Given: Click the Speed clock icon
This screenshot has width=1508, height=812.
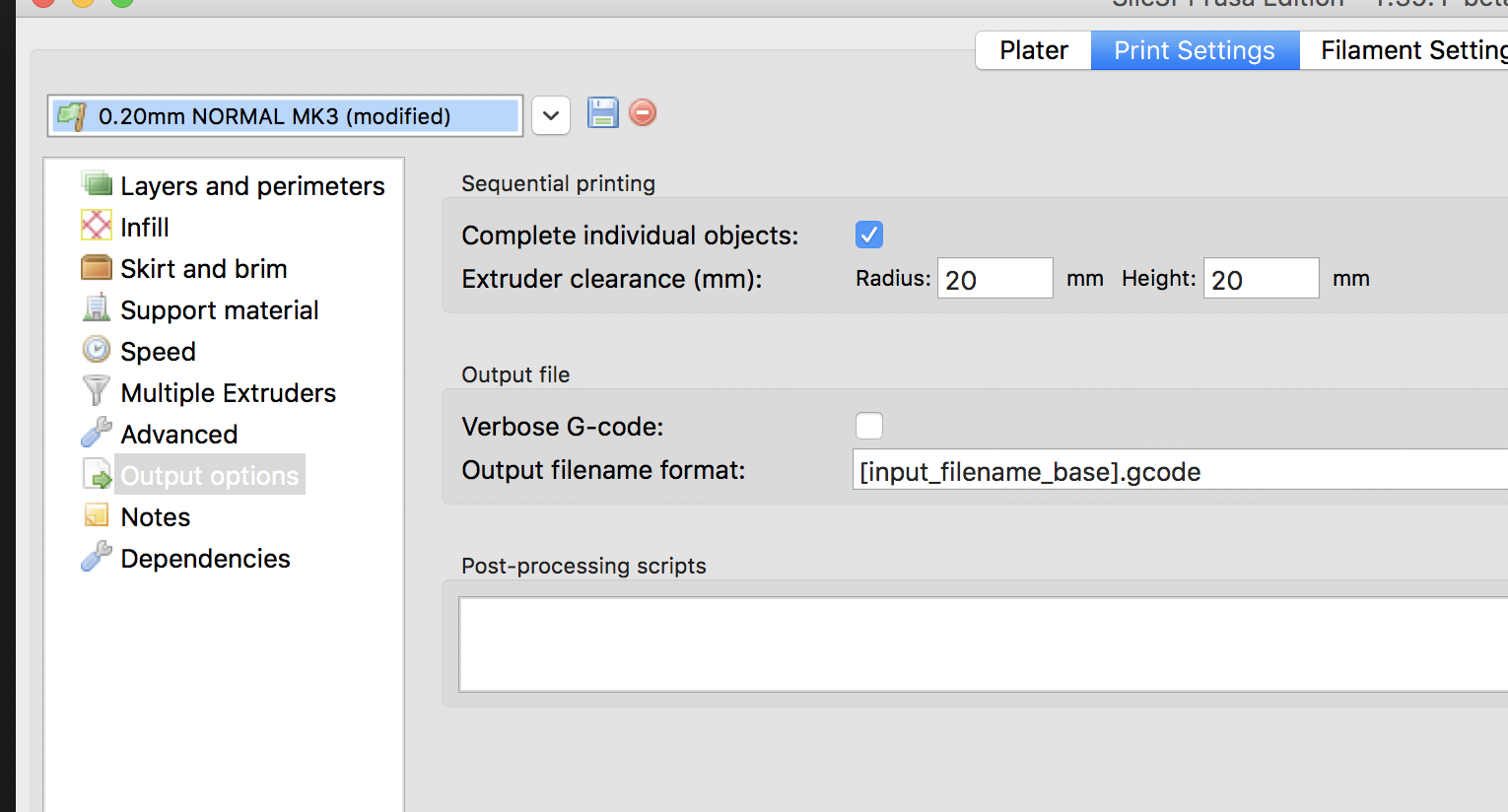Looking at the screenshot, I should [97, 350].
